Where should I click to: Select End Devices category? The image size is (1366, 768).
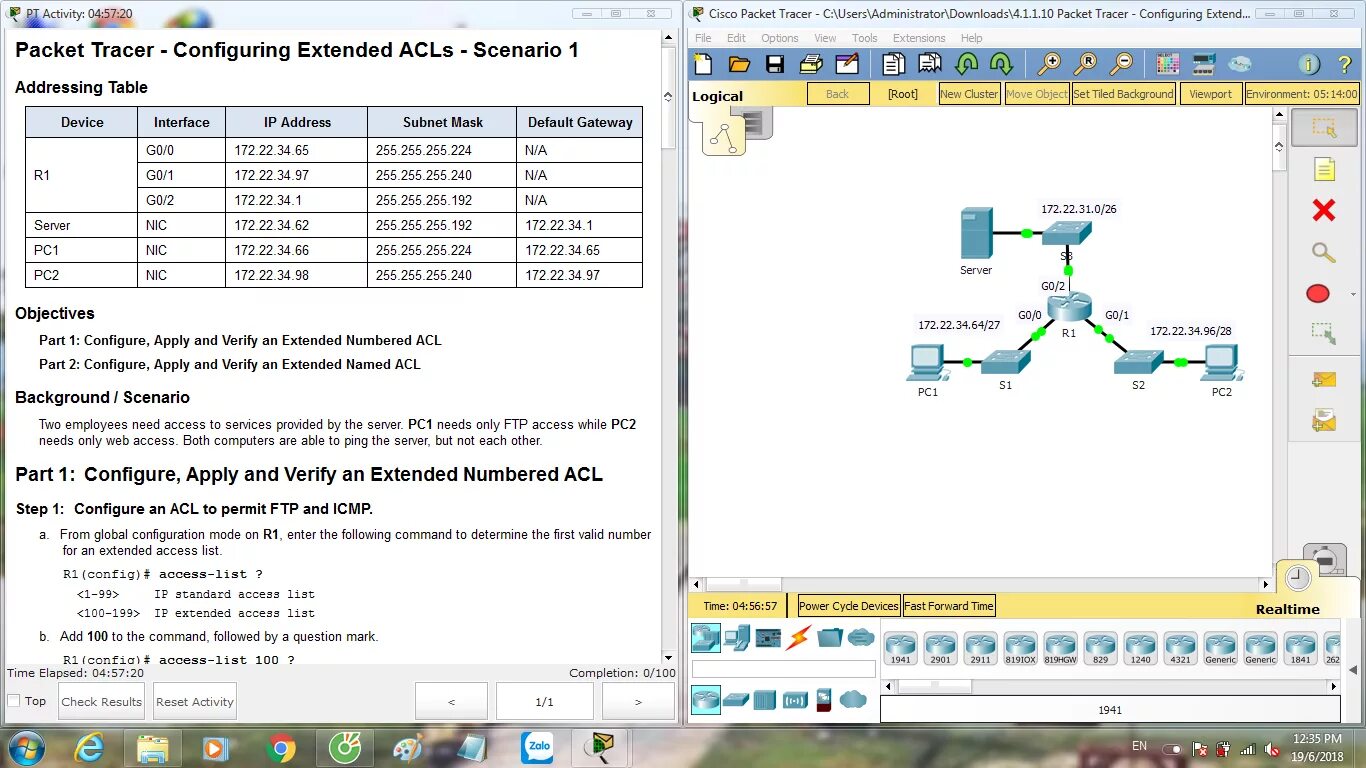coord(737,637)
